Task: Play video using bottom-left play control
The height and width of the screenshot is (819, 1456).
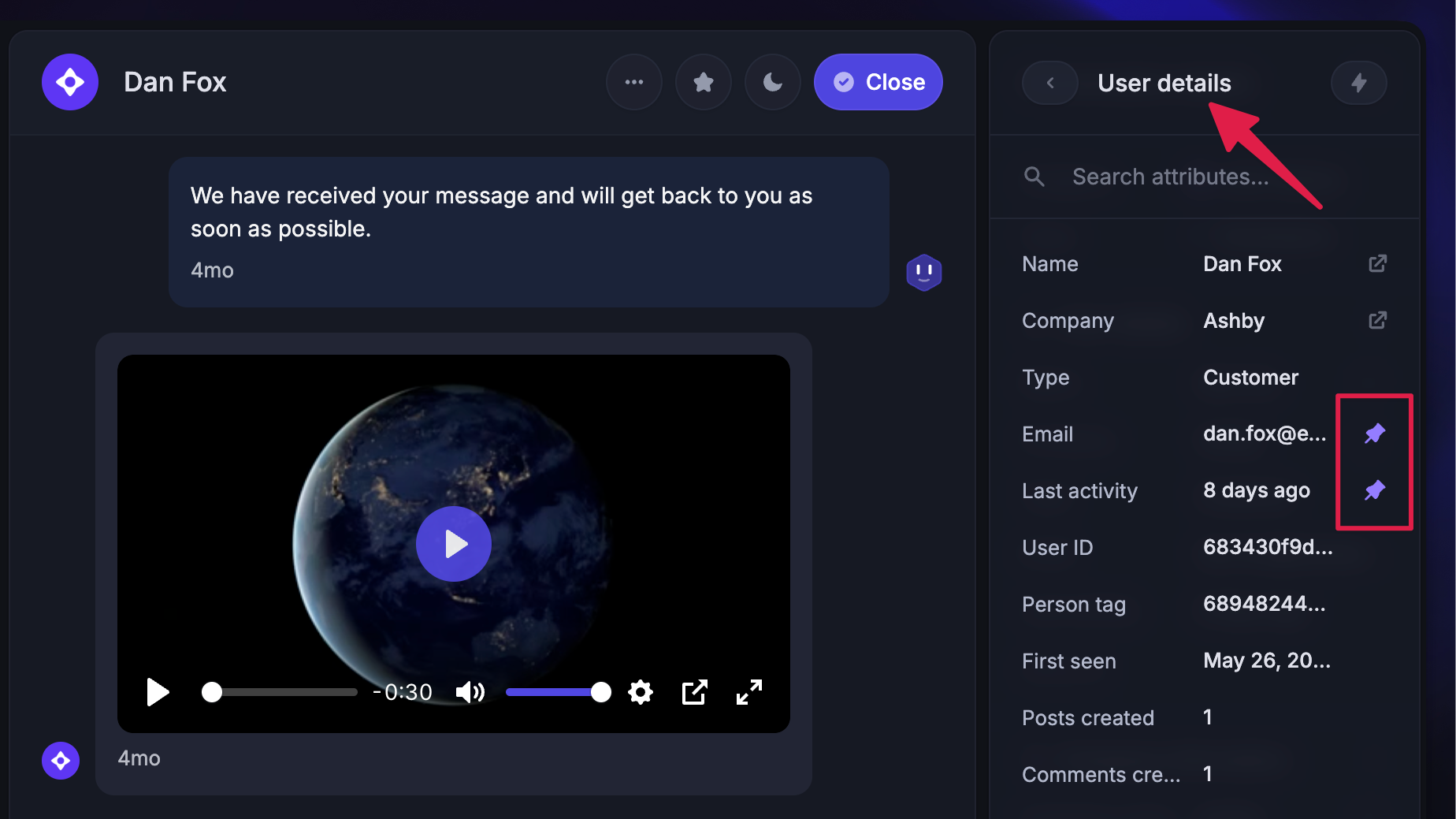Action: pyautogui.click(x=158, y=692)
